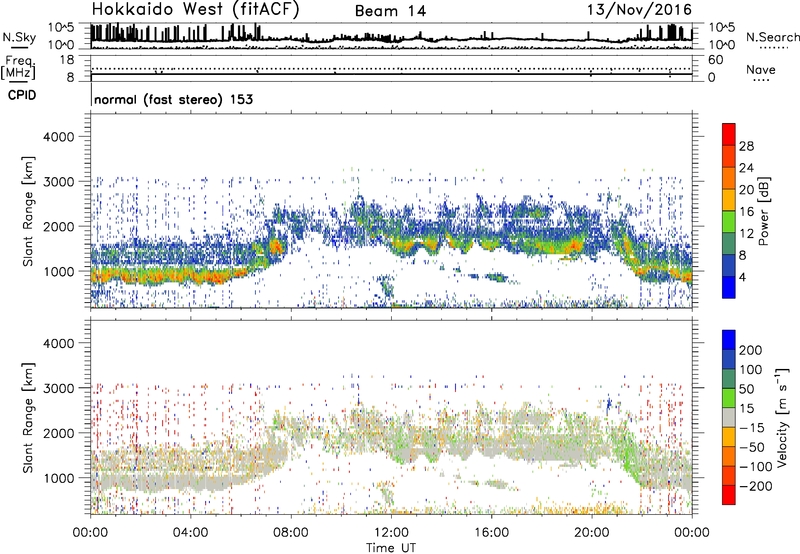This screenshot has width=800, height=554.
Task: Click the "CPID" row label
Action: click(x=22, y=95)
